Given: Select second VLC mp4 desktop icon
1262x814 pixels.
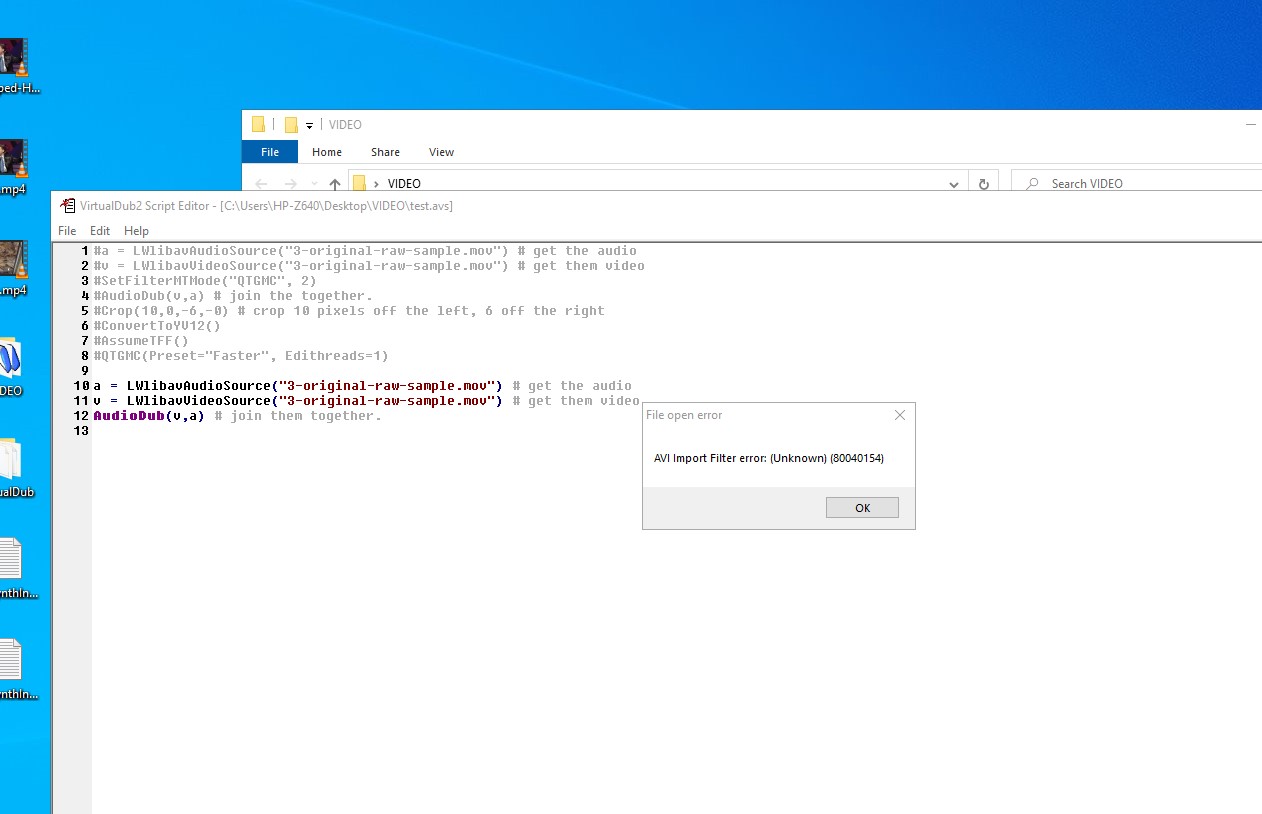Looking at the screenshot, I should (13, 158).
